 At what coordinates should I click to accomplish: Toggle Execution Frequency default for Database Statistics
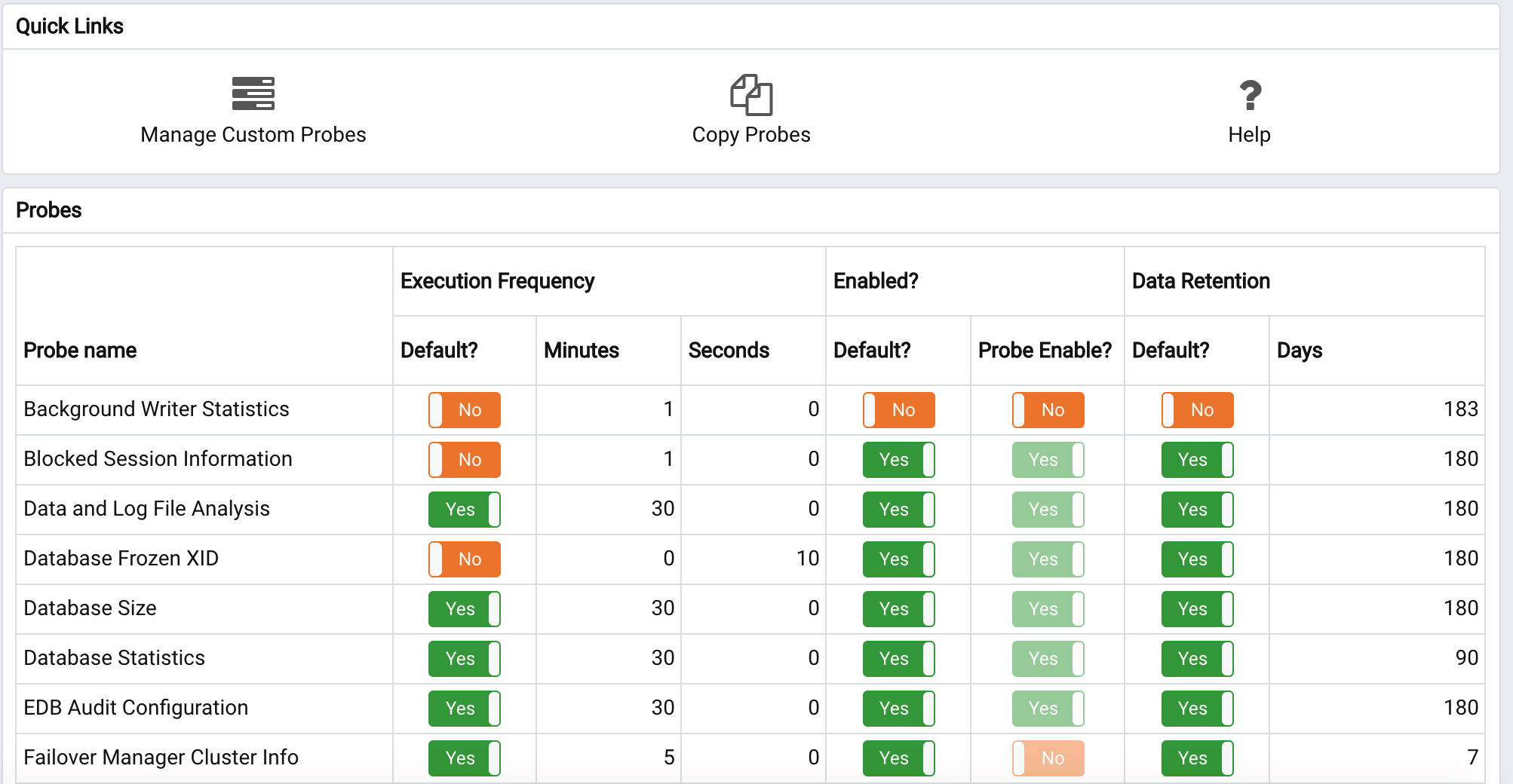[465, 659]
